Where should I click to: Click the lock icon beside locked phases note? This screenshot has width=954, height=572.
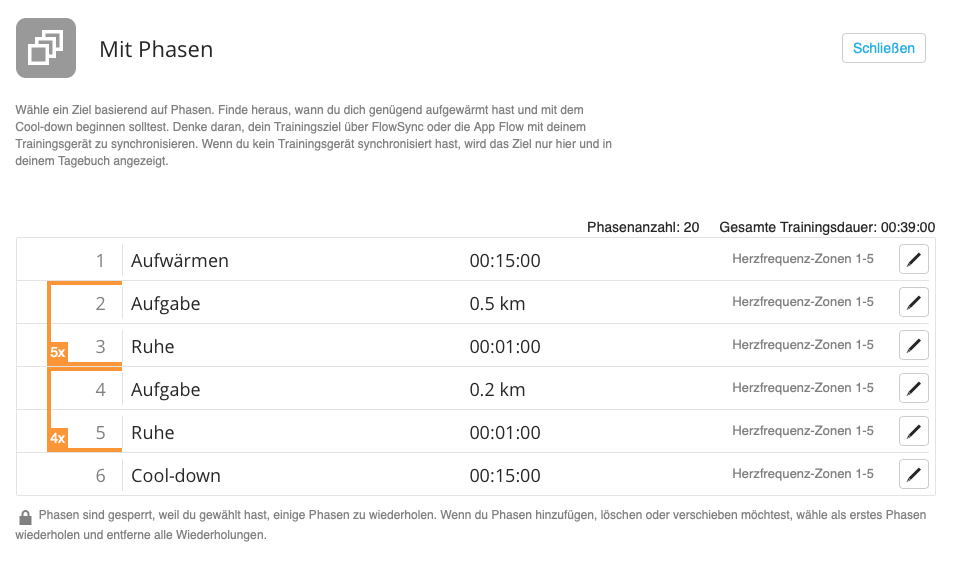pyautogui.click(x=25, y=517)
